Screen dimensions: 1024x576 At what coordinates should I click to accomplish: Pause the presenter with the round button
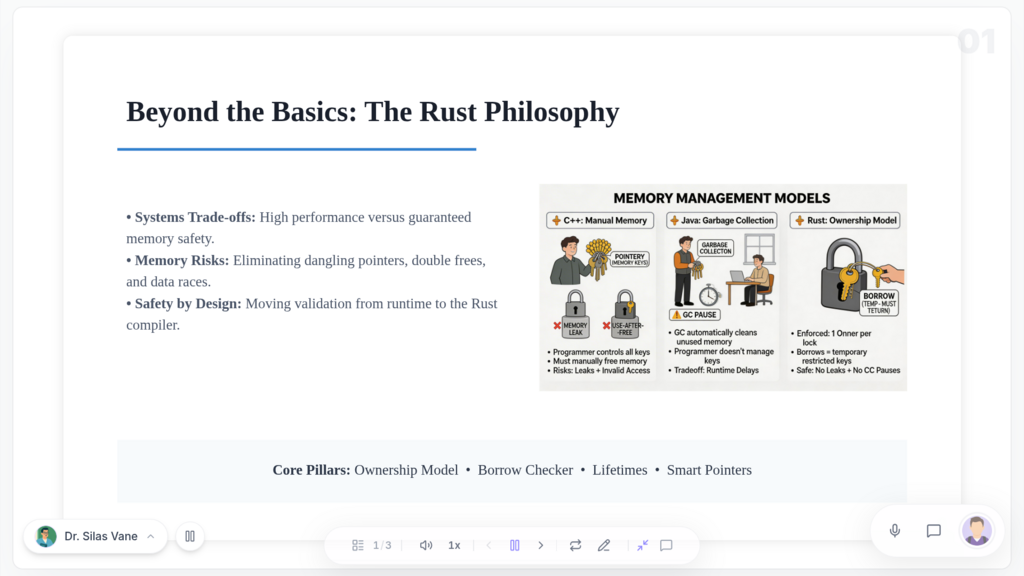(190, 536)
